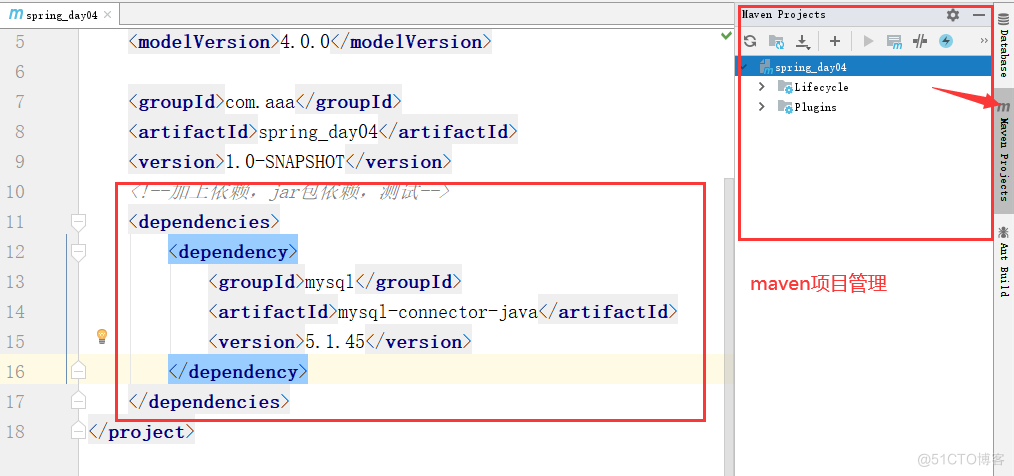Close the spring_day04 editor tab

coord(107,15)
